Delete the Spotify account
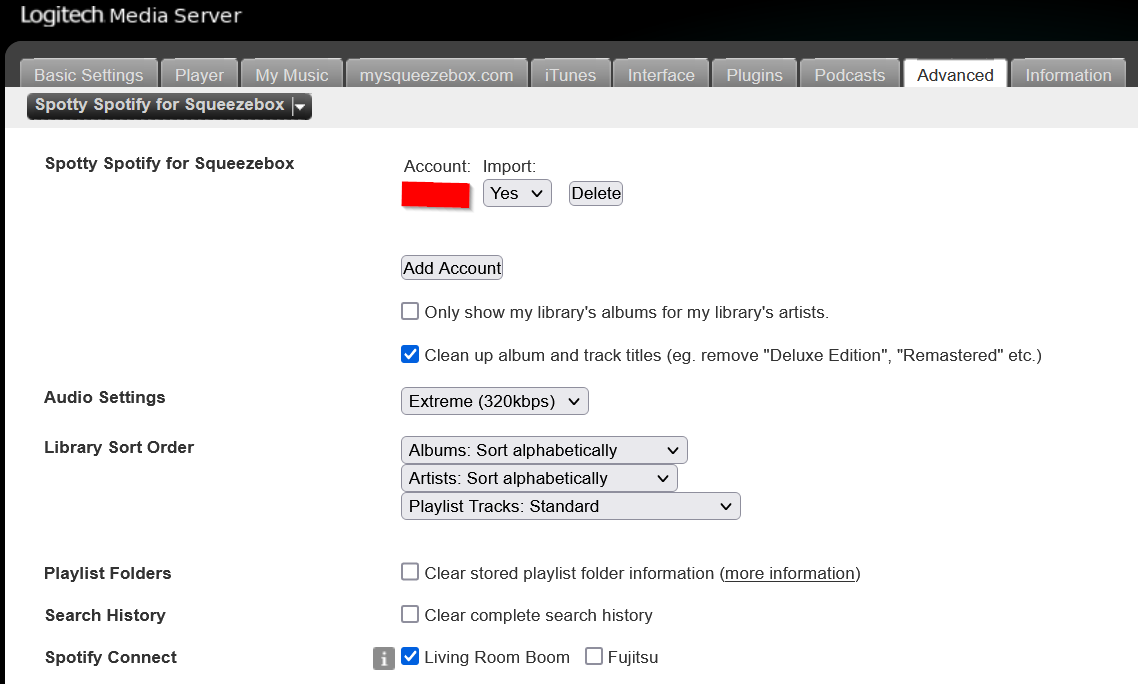 pos(596,193)
